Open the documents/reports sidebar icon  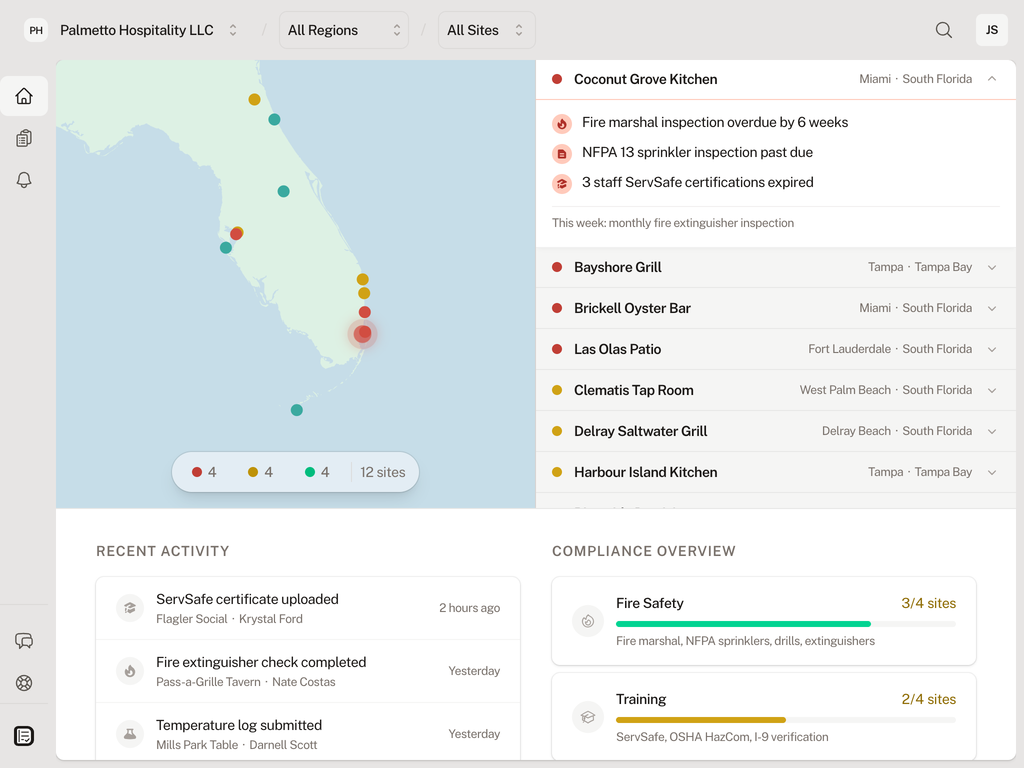click(x=24, y=138)
